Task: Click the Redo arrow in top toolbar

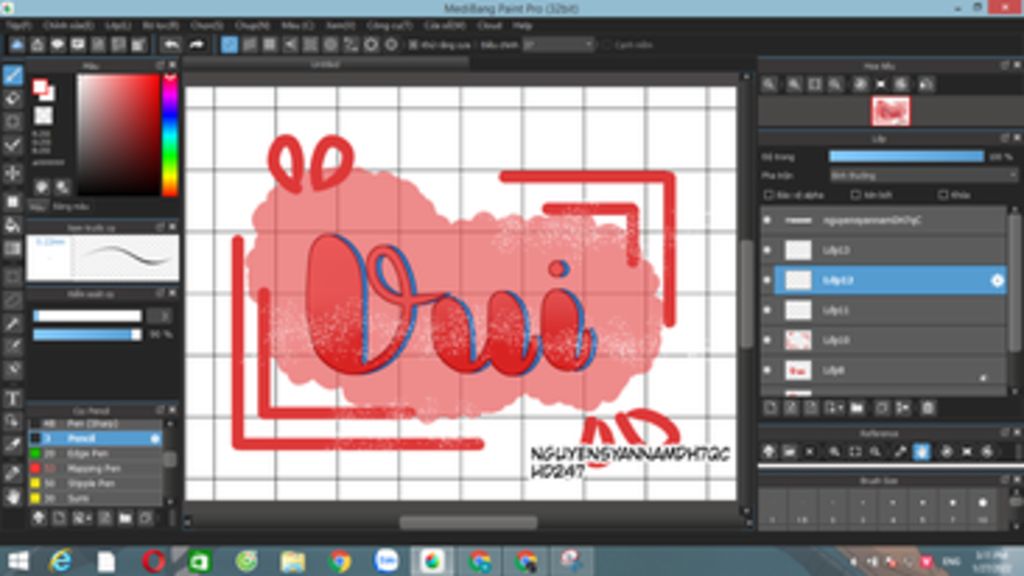Action: 197,44
